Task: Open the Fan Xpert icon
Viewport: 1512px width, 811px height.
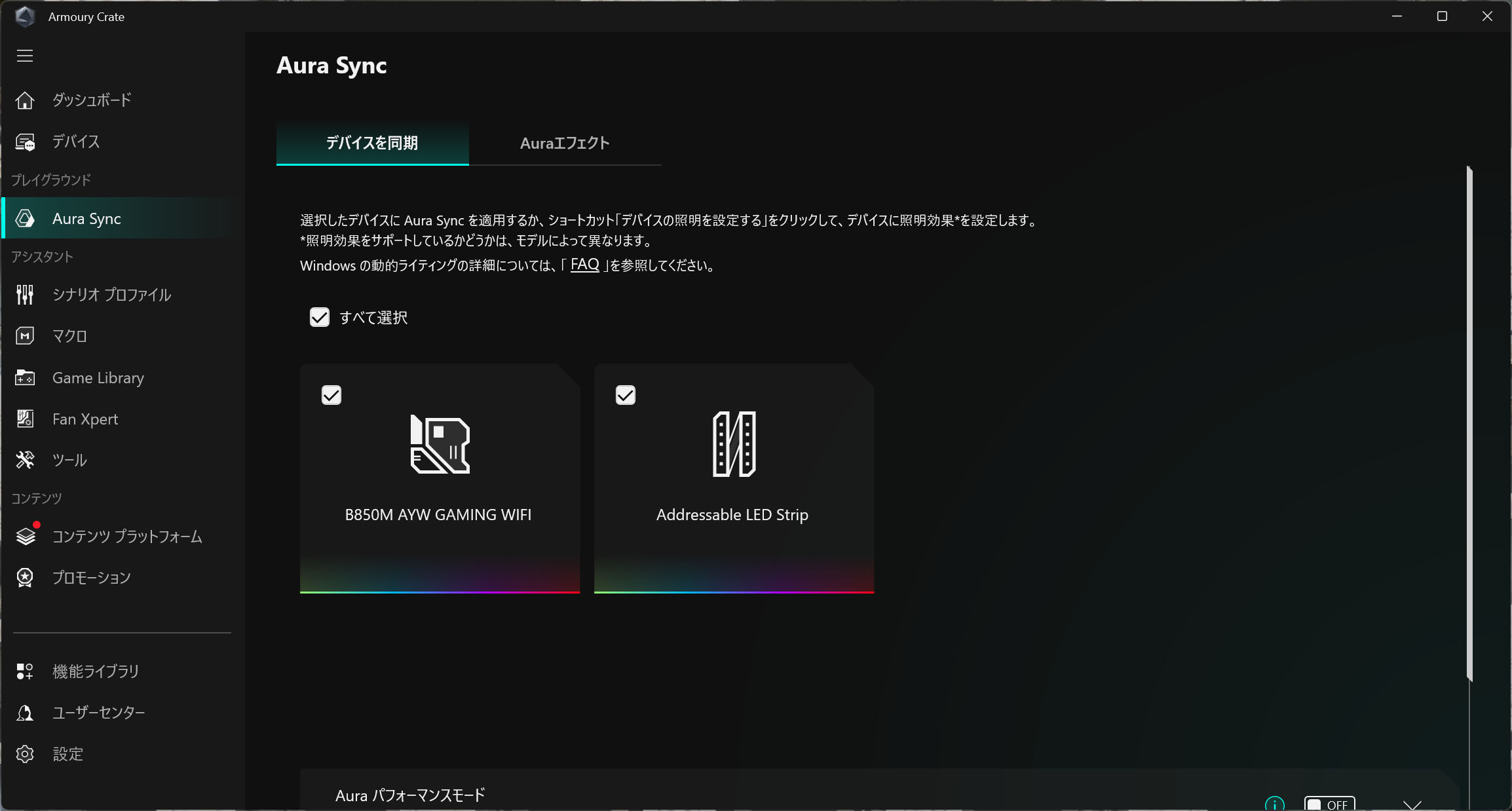Action: pos(25,419)
